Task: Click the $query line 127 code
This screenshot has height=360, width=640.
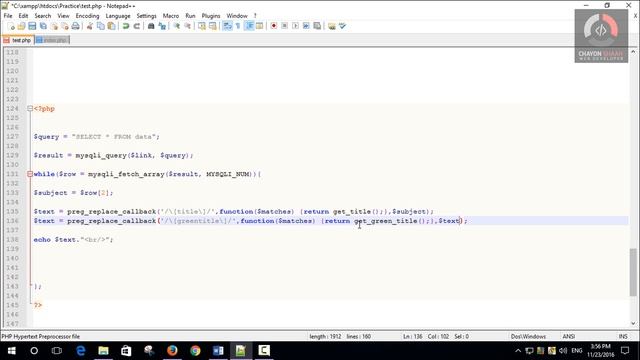Action: (x=97, y=137)
